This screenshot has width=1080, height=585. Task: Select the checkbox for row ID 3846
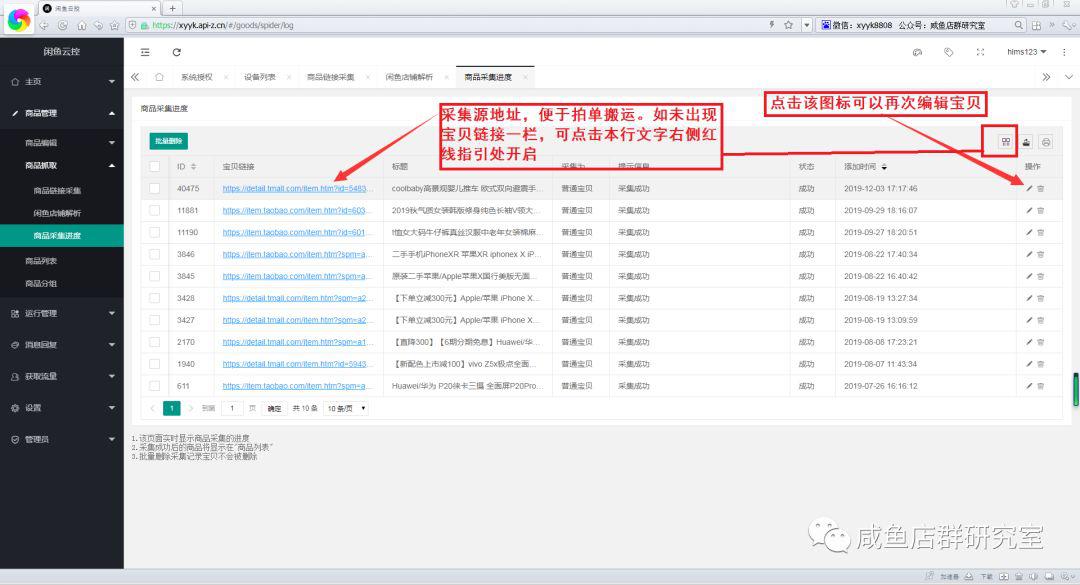point(155,254)
